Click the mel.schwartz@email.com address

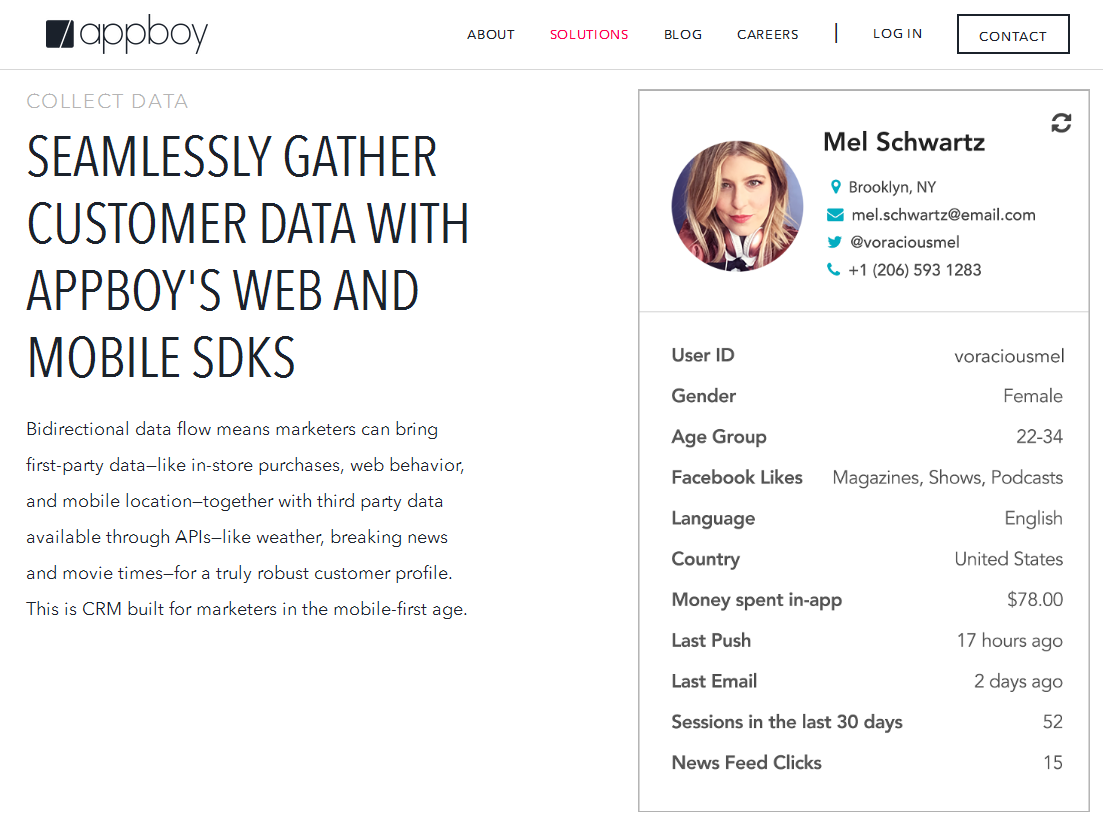click(943, 215)
